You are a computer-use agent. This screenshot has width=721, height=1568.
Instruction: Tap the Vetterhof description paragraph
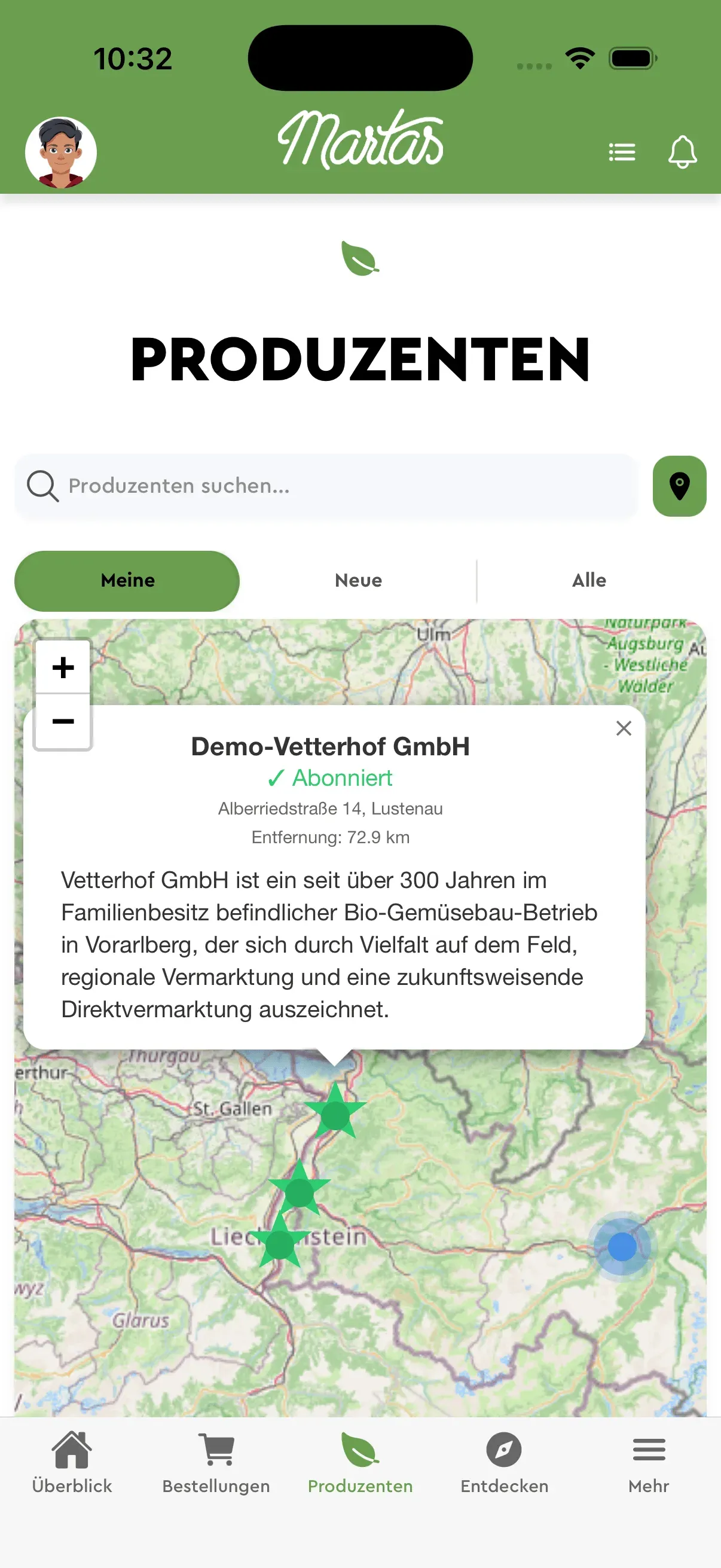(329, 945)
